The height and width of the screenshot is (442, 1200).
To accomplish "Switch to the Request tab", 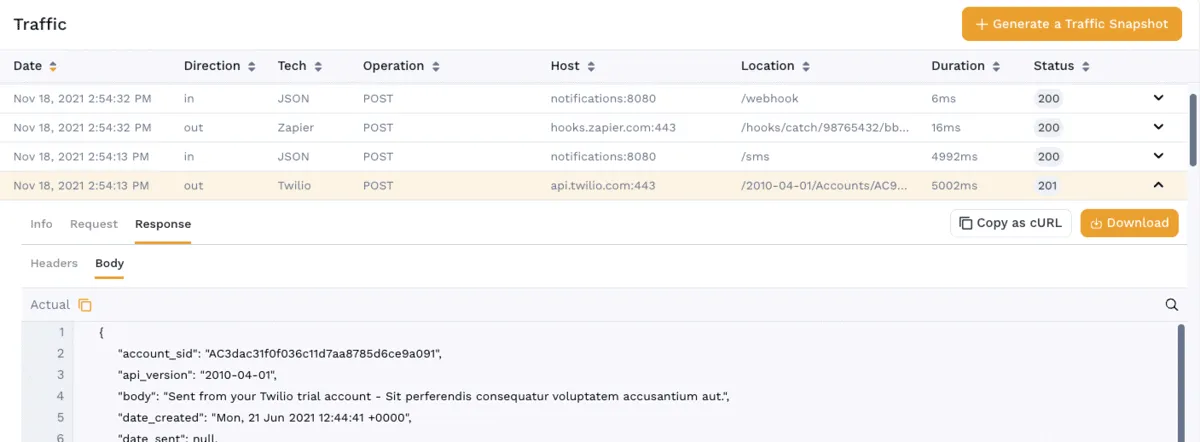I will tap(94, 224).
